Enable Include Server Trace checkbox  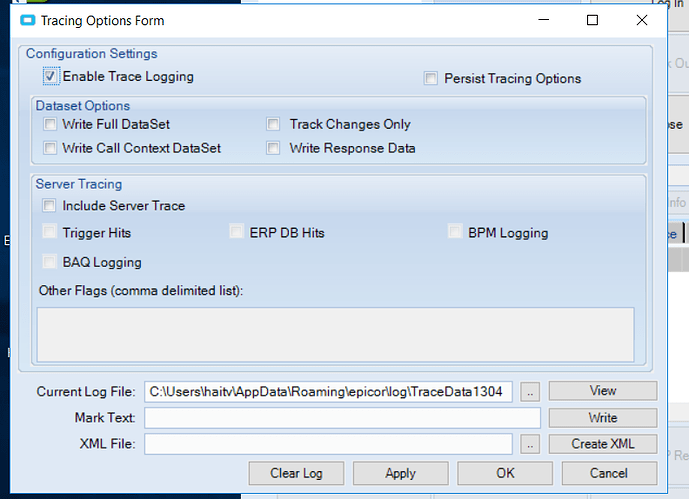[49, 206]
